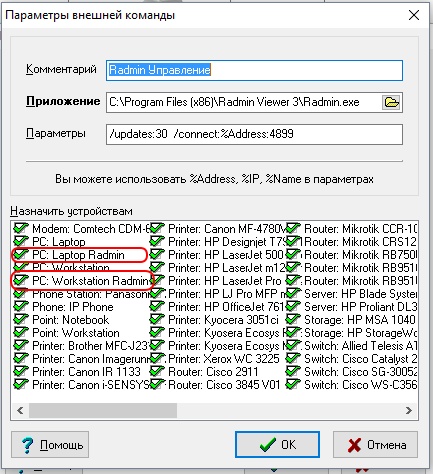The height and width of the screenshot is (474, 433).
Task: Select Router: Mikrotik CRS12 text
Action: click(x=361, y=242)
